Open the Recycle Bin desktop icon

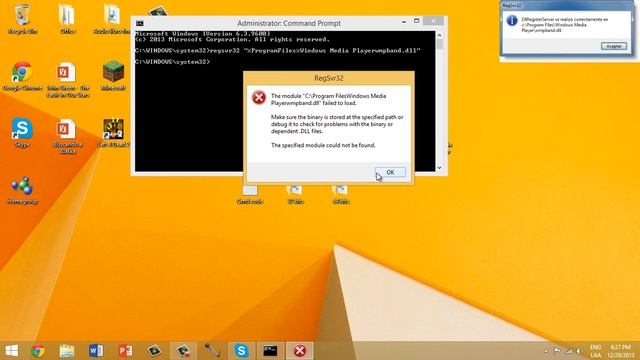pos(22,18)
